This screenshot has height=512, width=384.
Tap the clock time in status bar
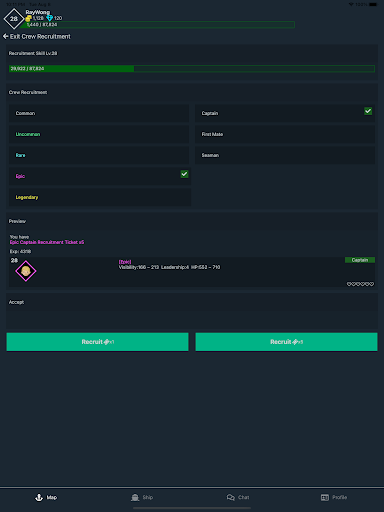click(16, 4)
